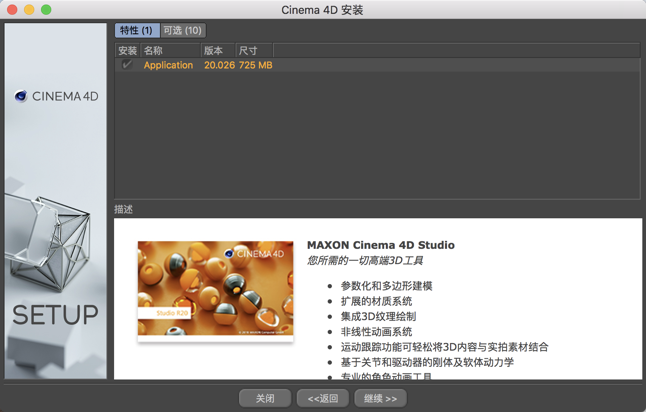Click the 您所需的一切高端3D工具 subtitle
The width and height of the screenshot is (646, 412).
[x=365, y=260]
